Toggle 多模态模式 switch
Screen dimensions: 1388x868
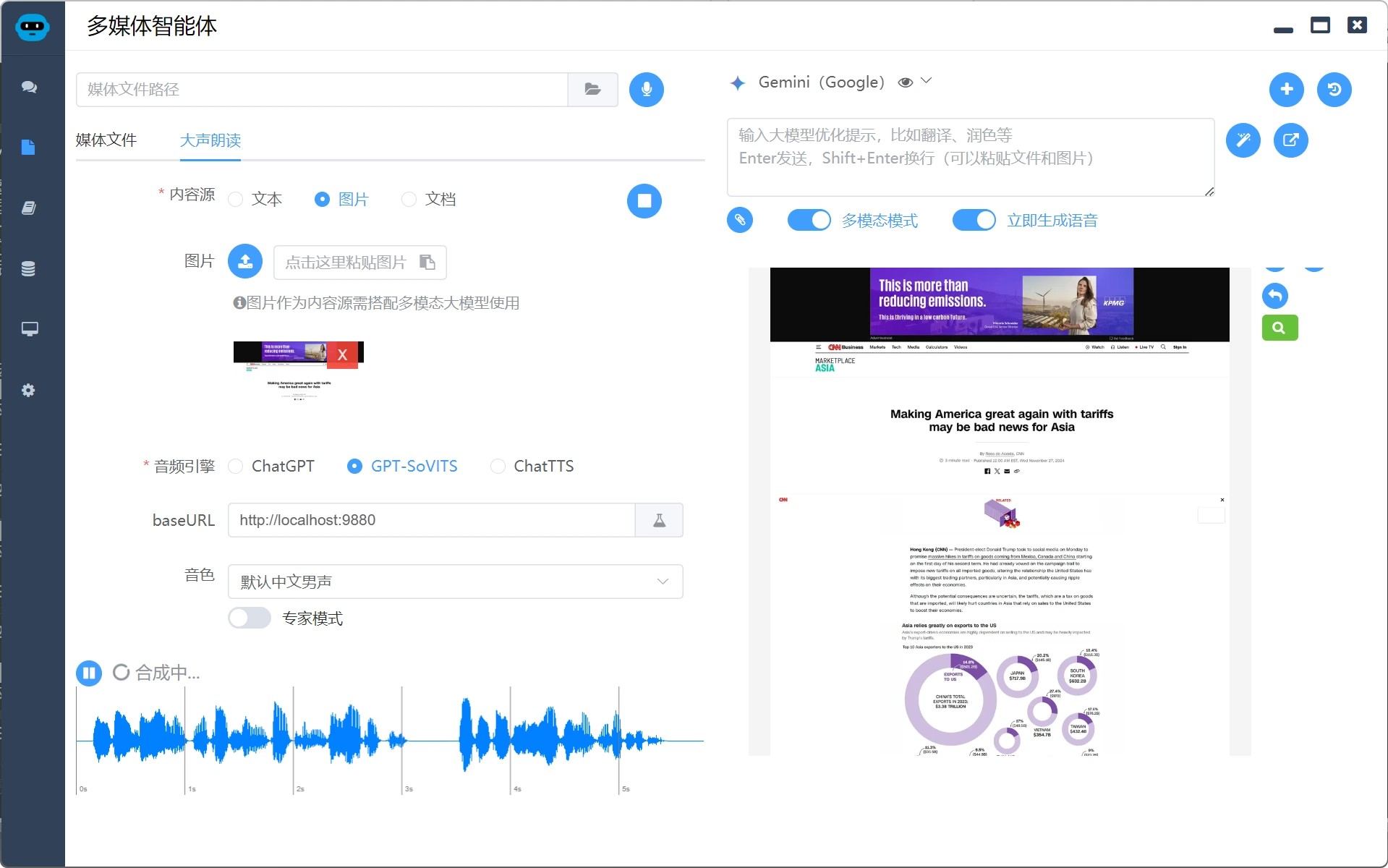(809, 220)
